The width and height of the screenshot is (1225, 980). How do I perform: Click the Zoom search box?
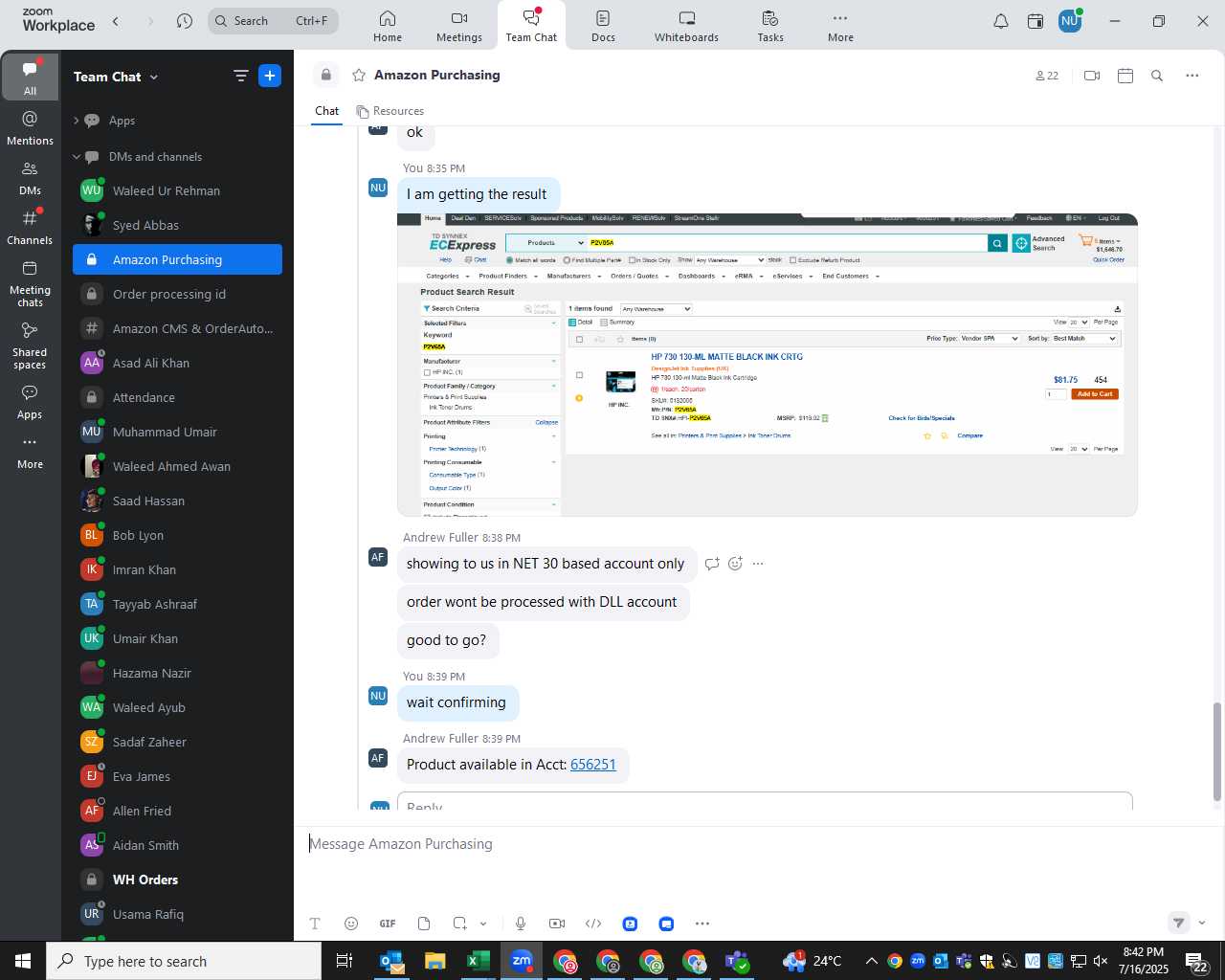click(x=274, y=21)
